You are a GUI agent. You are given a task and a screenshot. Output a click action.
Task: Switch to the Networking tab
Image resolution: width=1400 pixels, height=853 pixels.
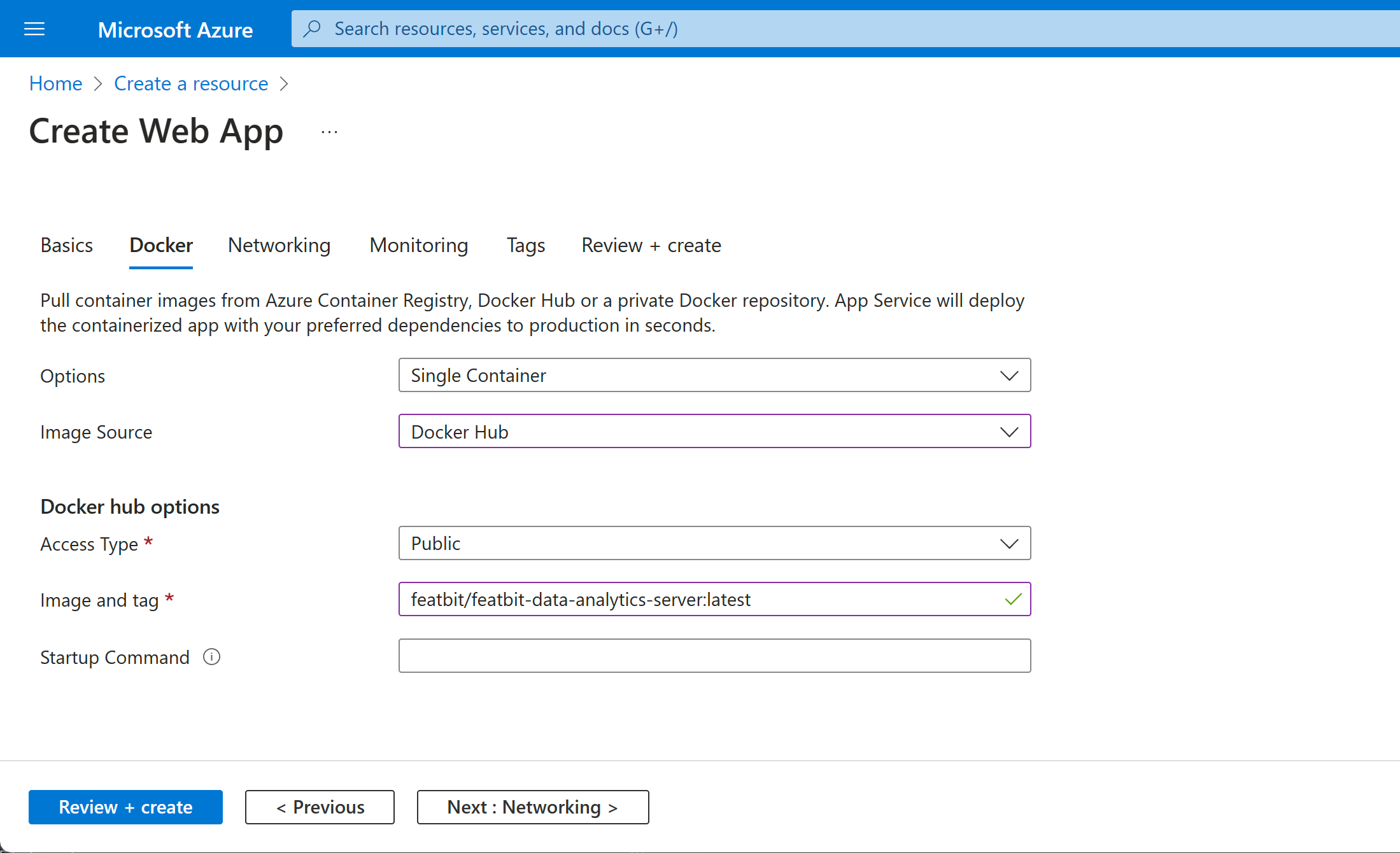coord(279,245)
